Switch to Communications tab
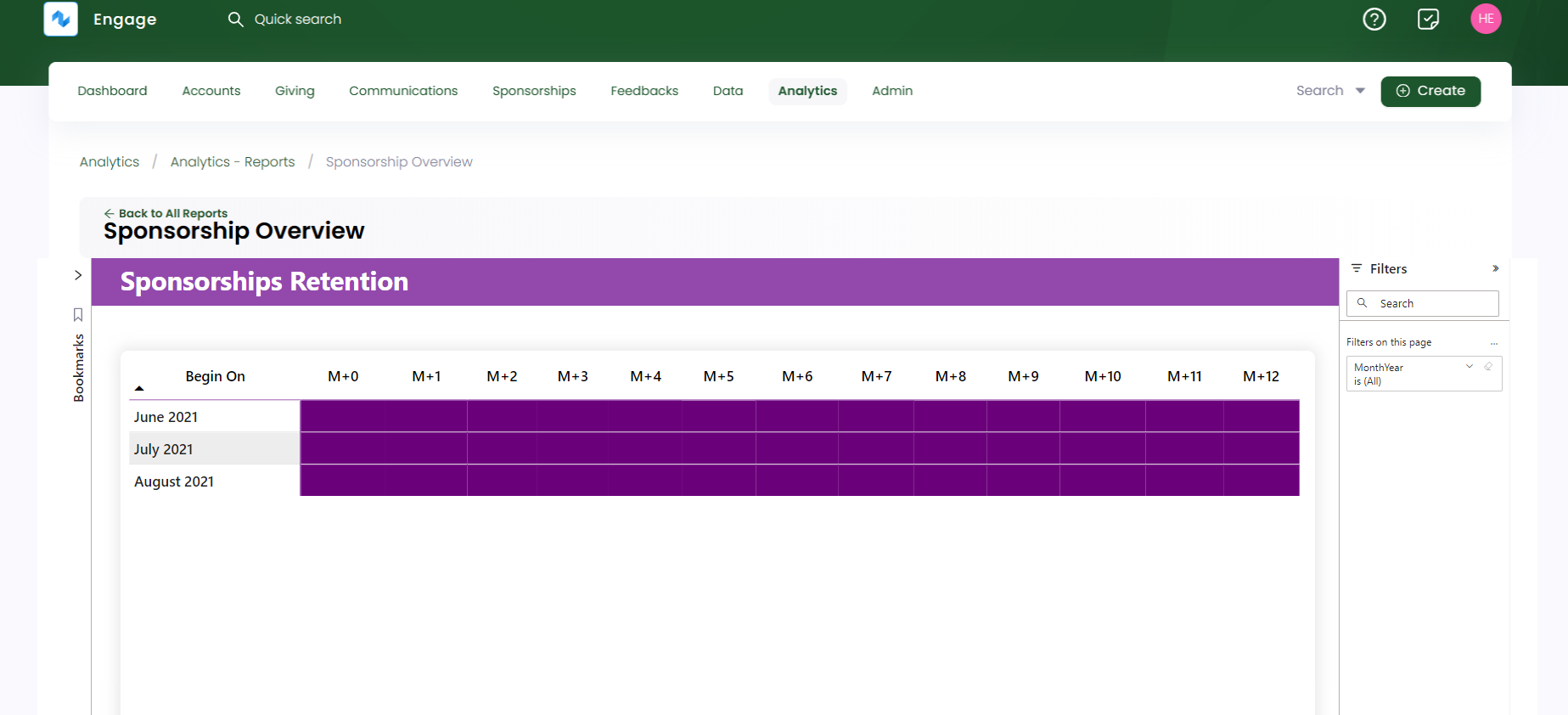This screenshot has width=1568, height=715. point(403,91)
